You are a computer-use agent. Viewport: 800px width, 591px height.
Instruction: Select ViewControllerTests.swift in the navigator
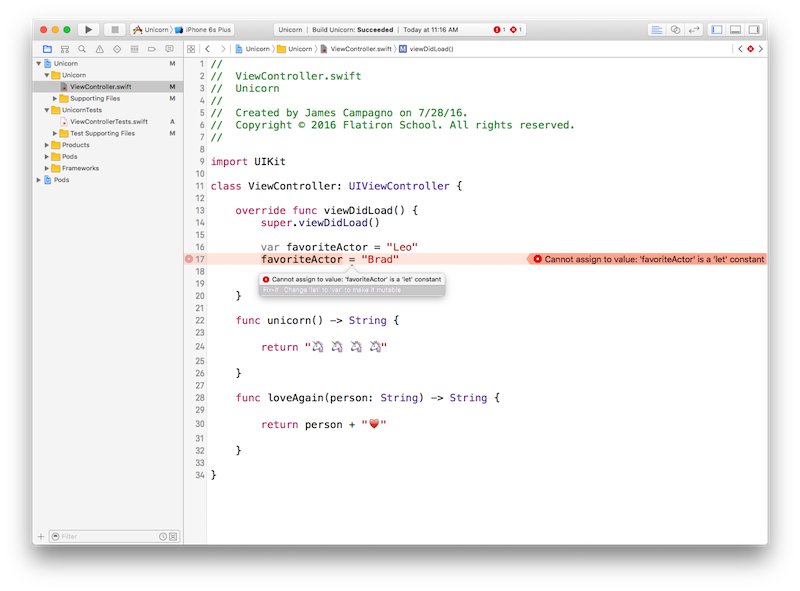pyautogui.click(x=109, y=121)
